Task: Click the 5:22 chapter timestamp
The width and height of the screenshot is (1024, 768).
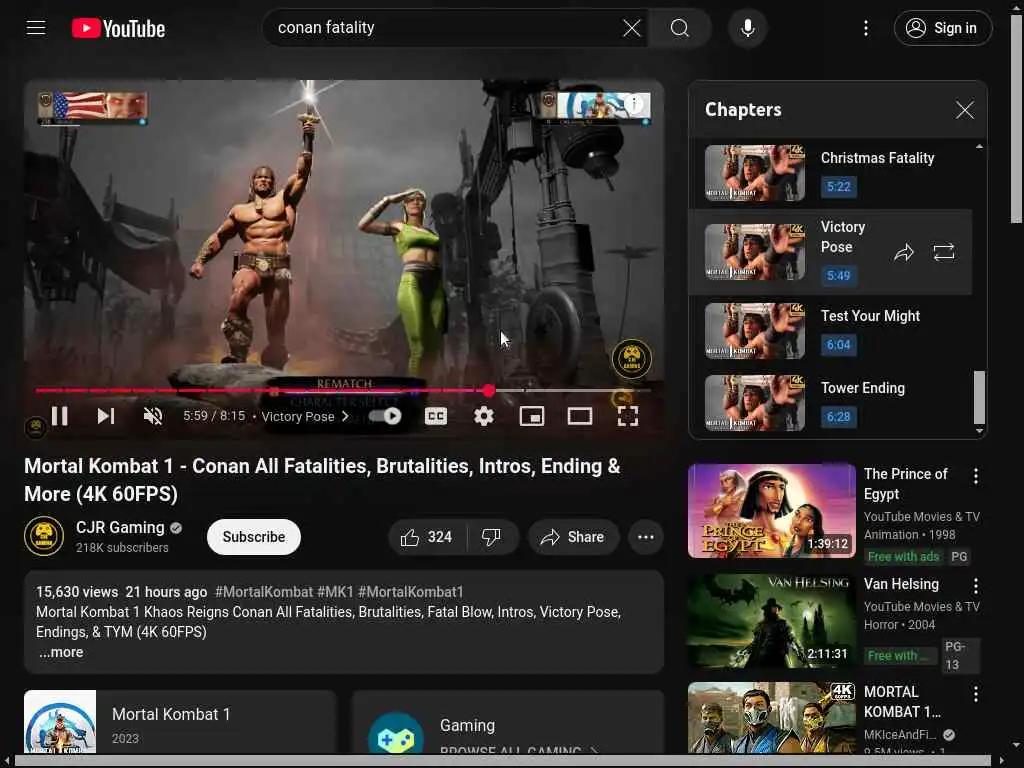Action: pyautogui.click(x=839, y=187)
